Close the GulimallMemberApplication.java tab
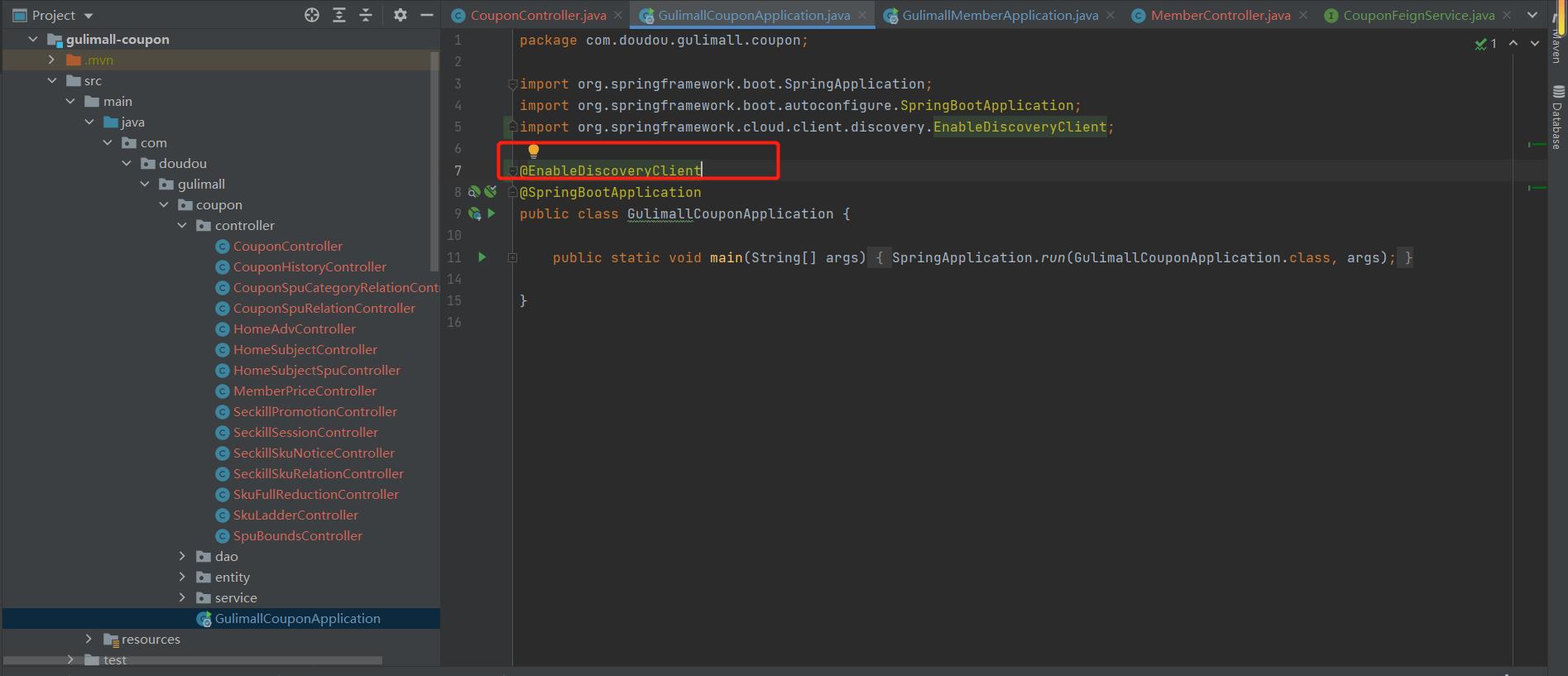This screenshot has width=1568, height=676. (1110, 15)
